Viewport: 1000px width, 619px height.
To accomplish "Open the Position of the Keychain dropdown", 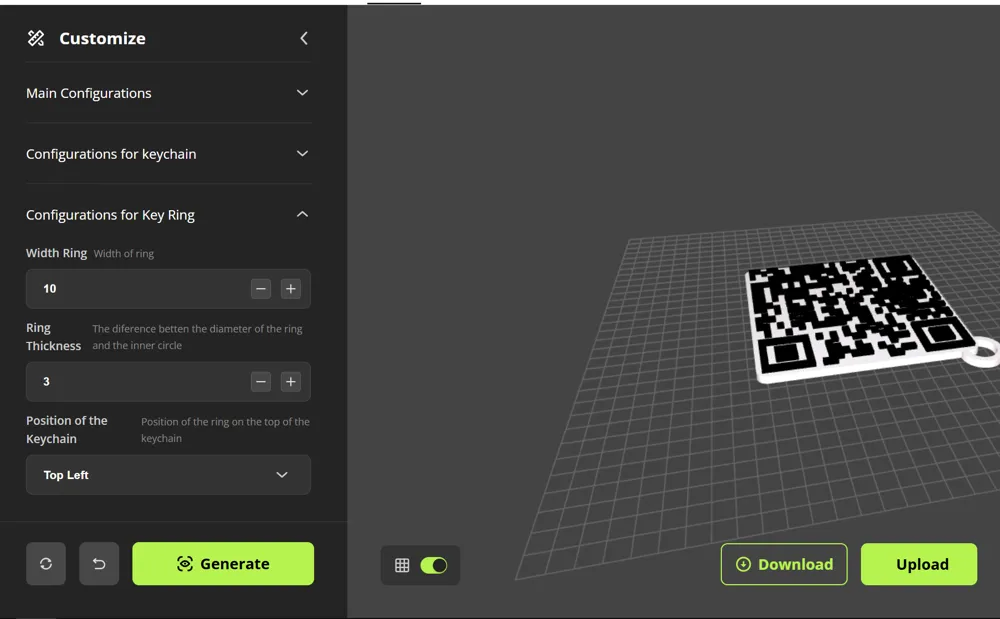I will click(168, 475).
